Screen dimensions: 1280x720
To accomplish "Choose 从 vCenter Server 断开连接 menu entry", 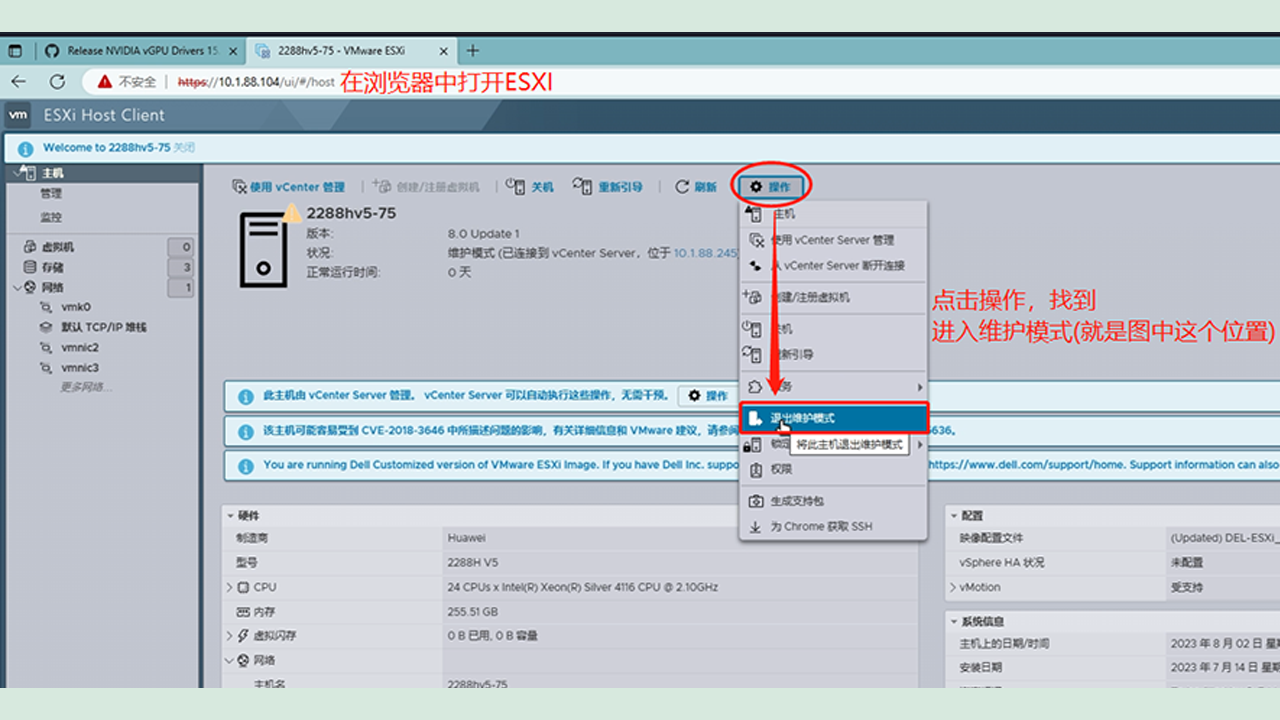I will point(834,266).
